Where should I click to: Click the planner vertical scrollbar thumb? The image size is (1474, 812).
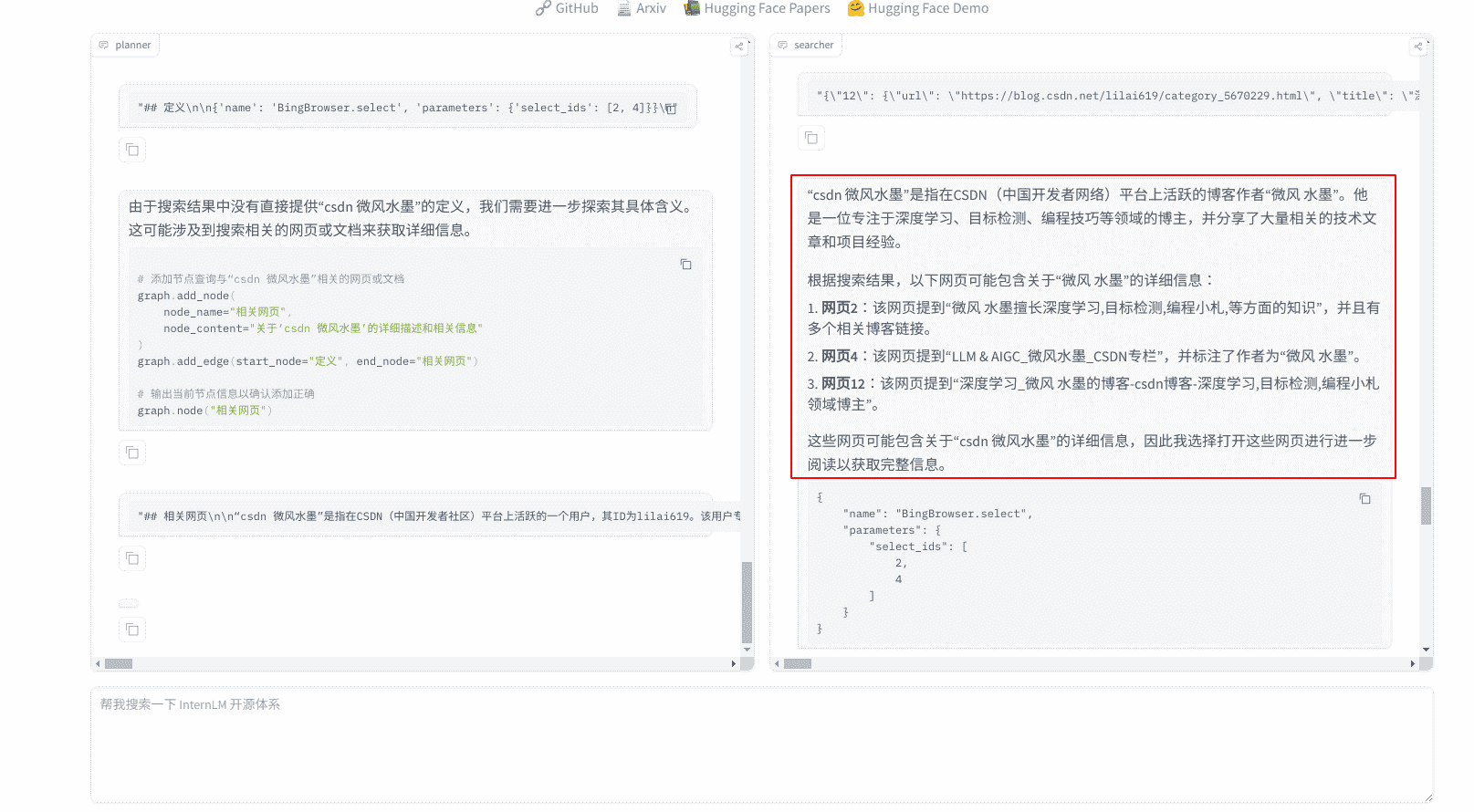pyautogui.click(x=747, y=602)
